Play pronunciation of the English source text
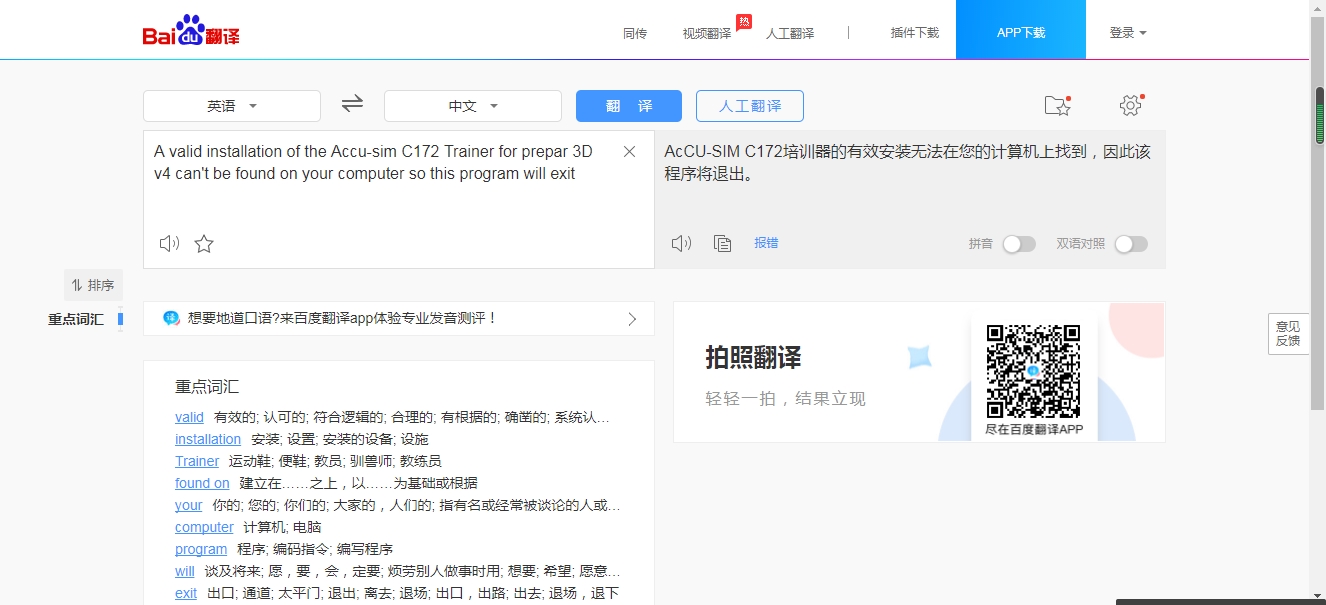 tap(168, 243)
